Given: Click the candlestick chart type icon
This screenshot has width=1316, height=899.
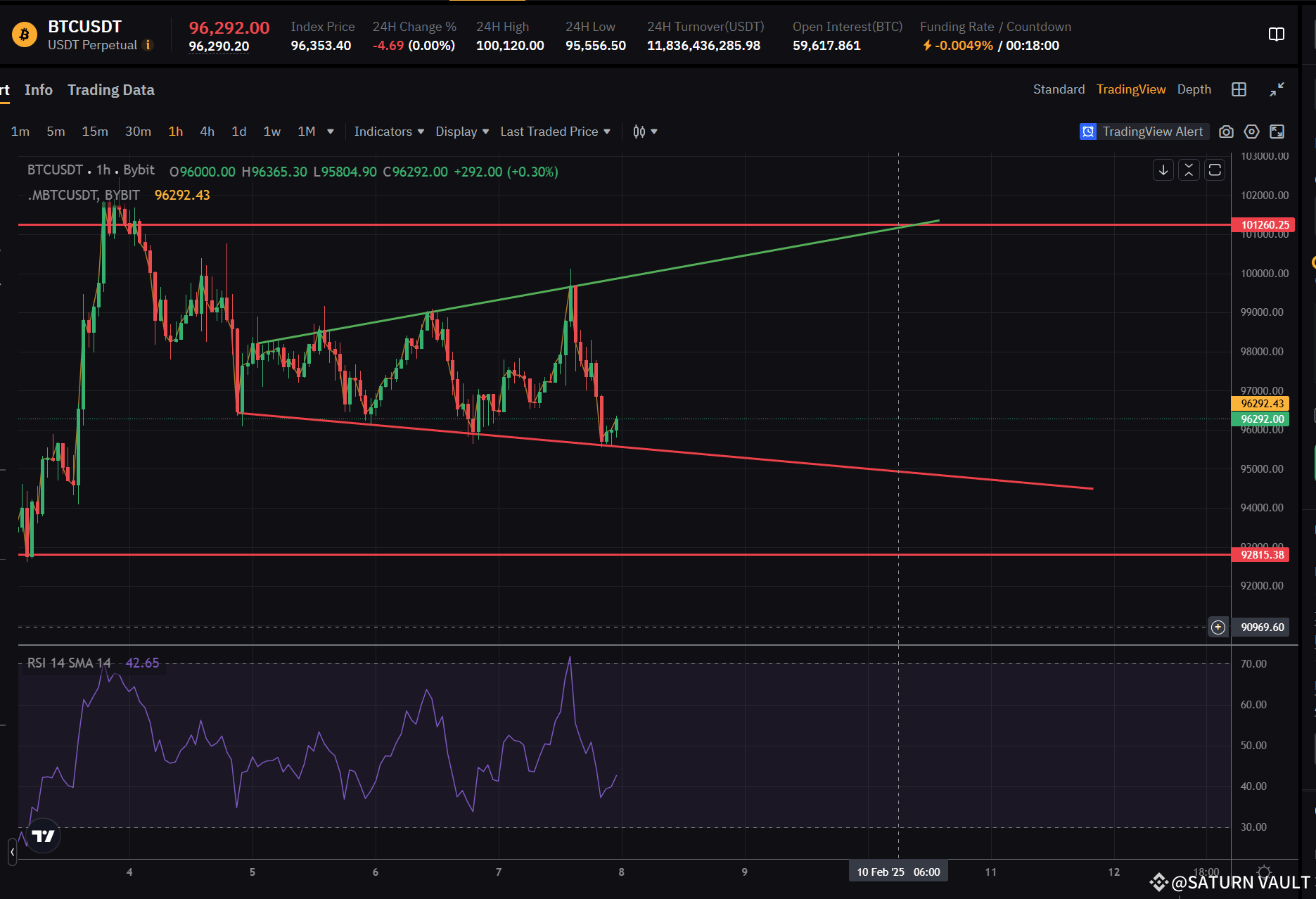Looking at the screenshot, I should [x=639, y=132].
